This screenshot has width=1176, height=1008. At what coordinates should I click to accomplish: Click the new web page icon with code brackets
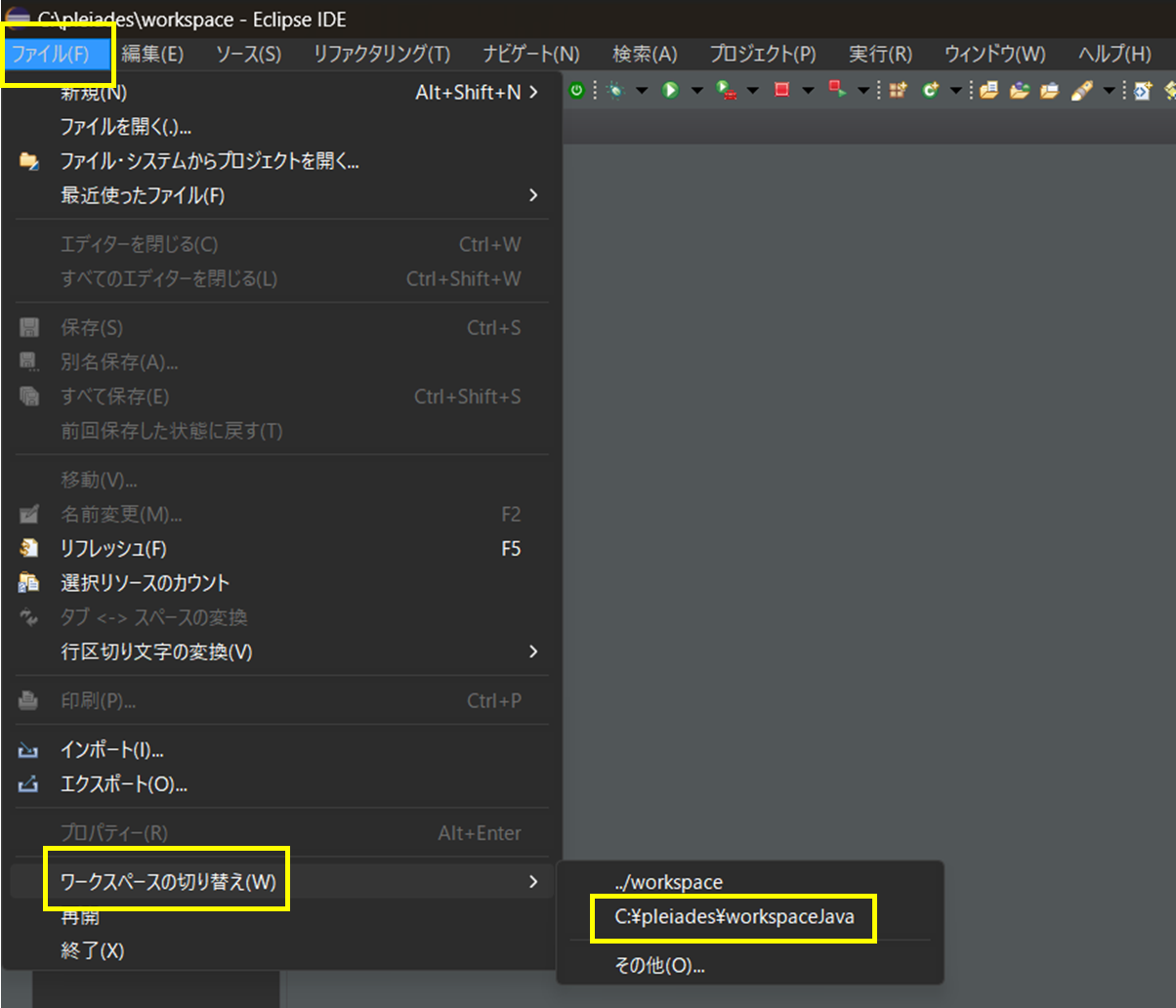tap(1143, 90)
